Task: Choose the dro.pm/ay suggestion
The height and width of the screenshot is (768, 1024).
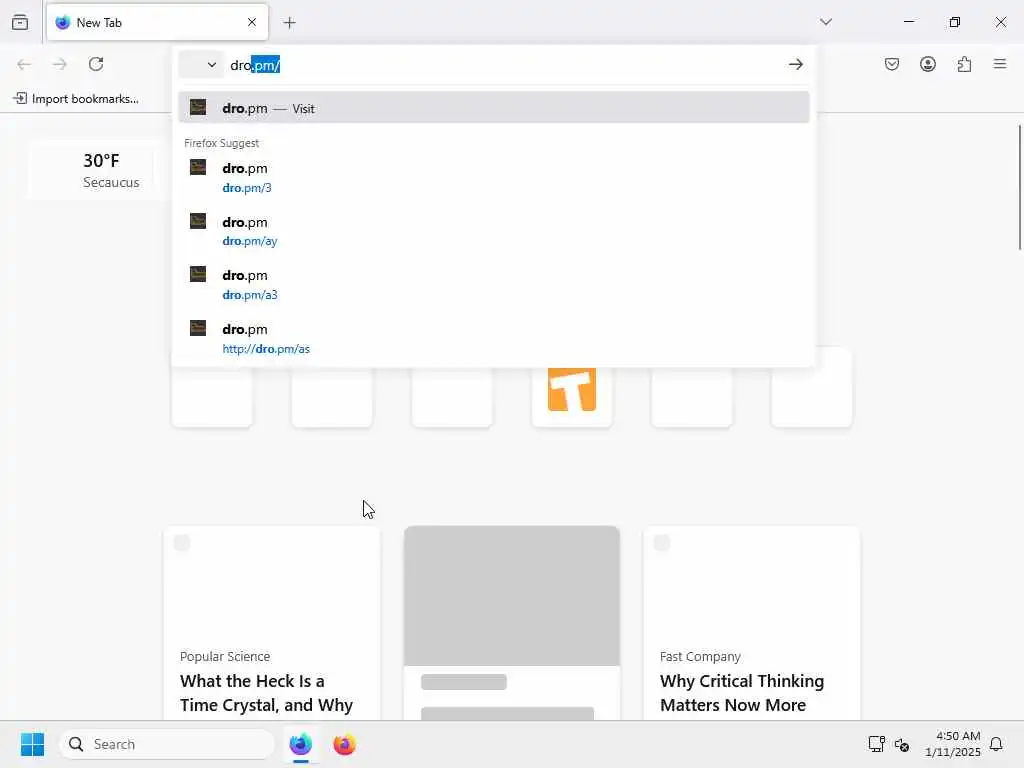Action: tap(494, 231)
